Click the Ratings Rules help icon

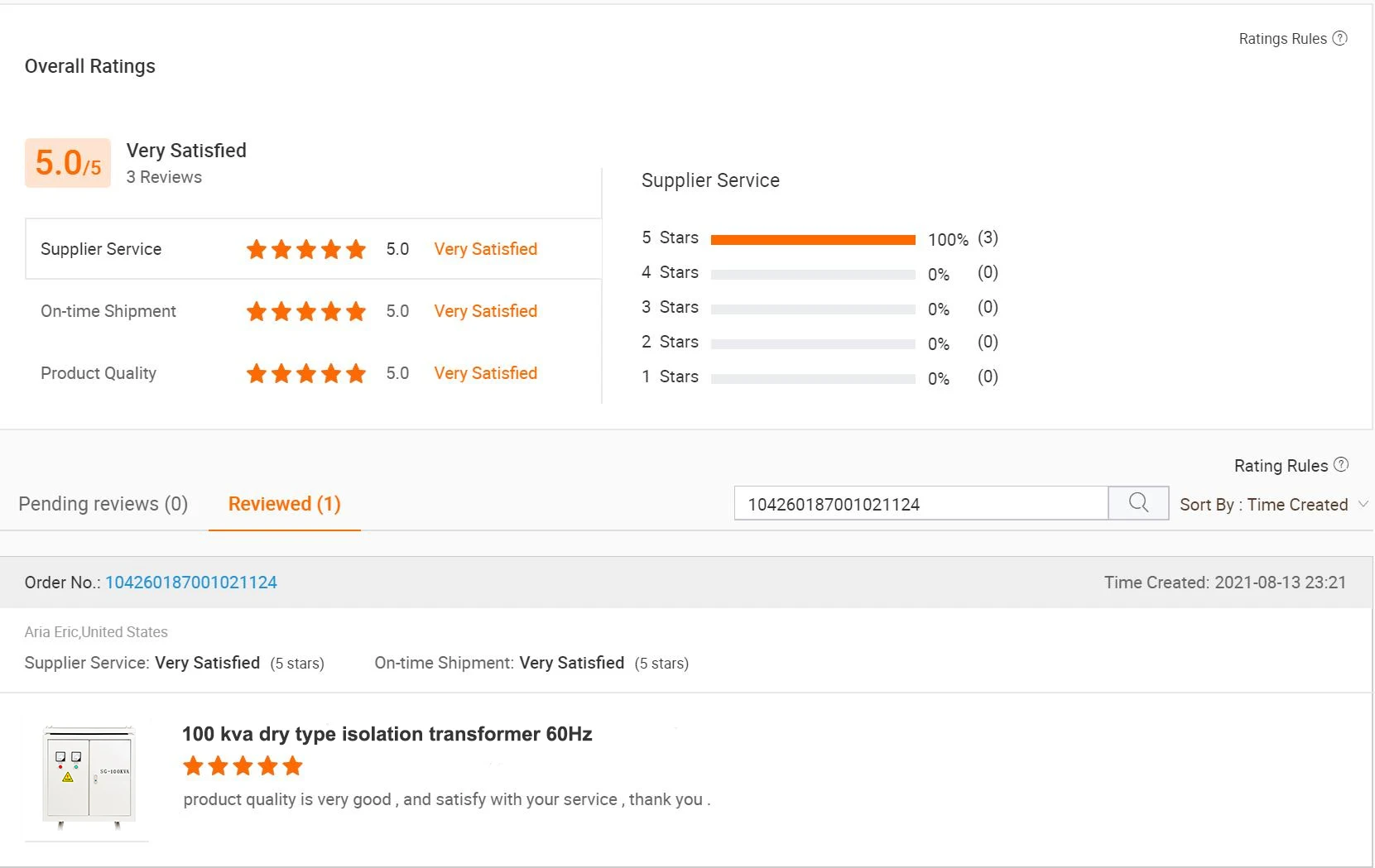click(x=1339, y=38)
